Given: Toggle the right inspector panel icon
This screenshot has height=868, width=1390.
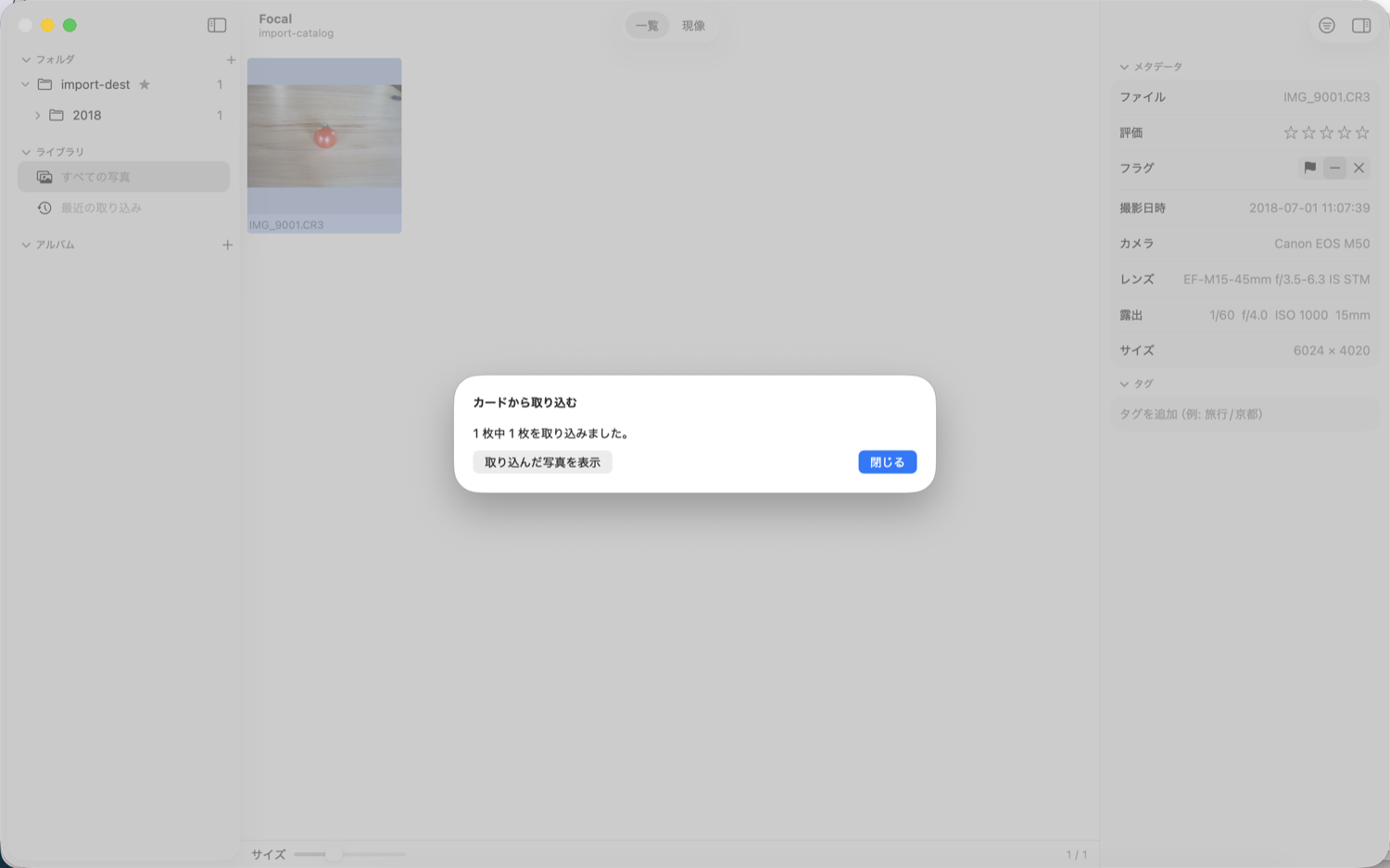Looking at the screenshot, I should point(1361,26).
